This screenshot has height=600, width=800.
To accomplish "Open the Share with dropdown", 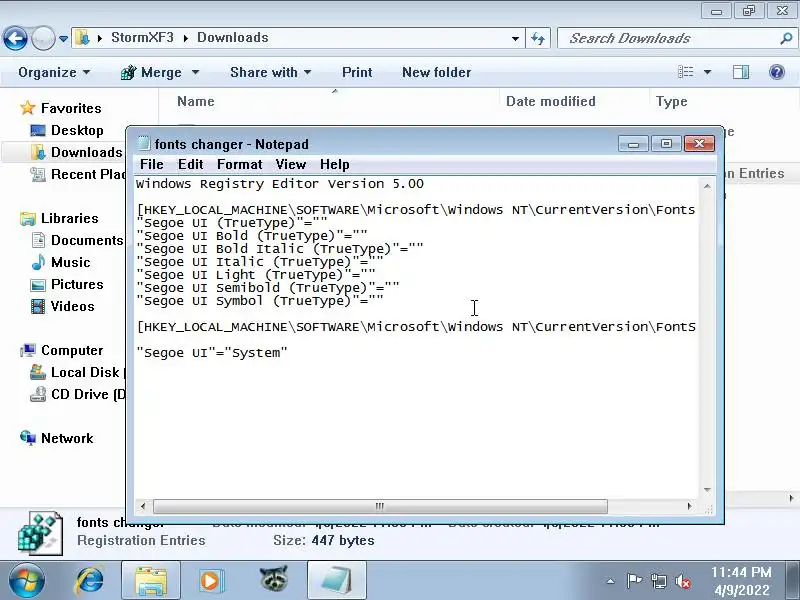I will pos(270,72).
